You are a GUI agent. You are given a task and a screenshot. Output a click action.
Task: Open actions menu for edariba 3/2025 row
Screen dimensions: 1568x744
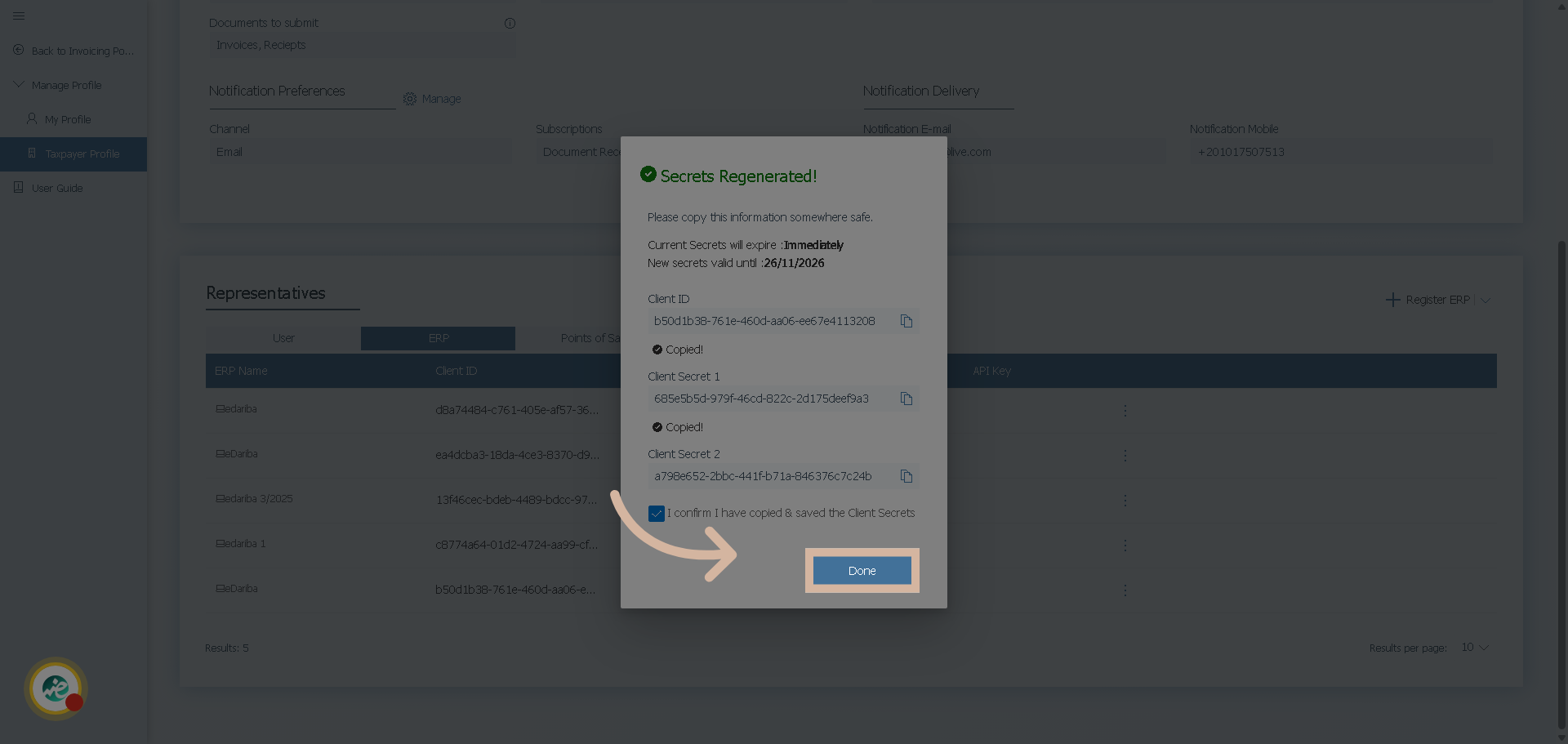pos(1125,500)
